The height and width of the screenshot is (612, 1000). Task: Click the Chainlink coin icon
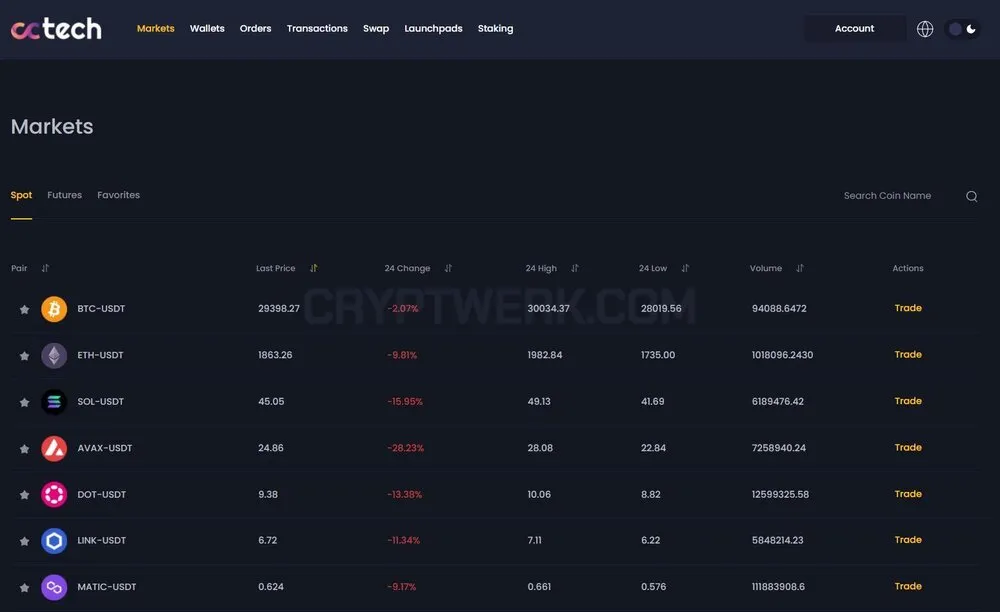point(54,541)
